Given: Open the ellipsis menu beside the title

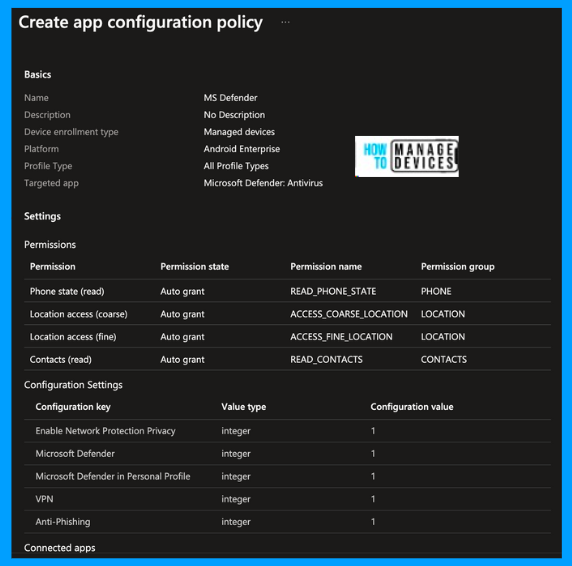Looking at the screenshot, I should [x=285, y=22].
